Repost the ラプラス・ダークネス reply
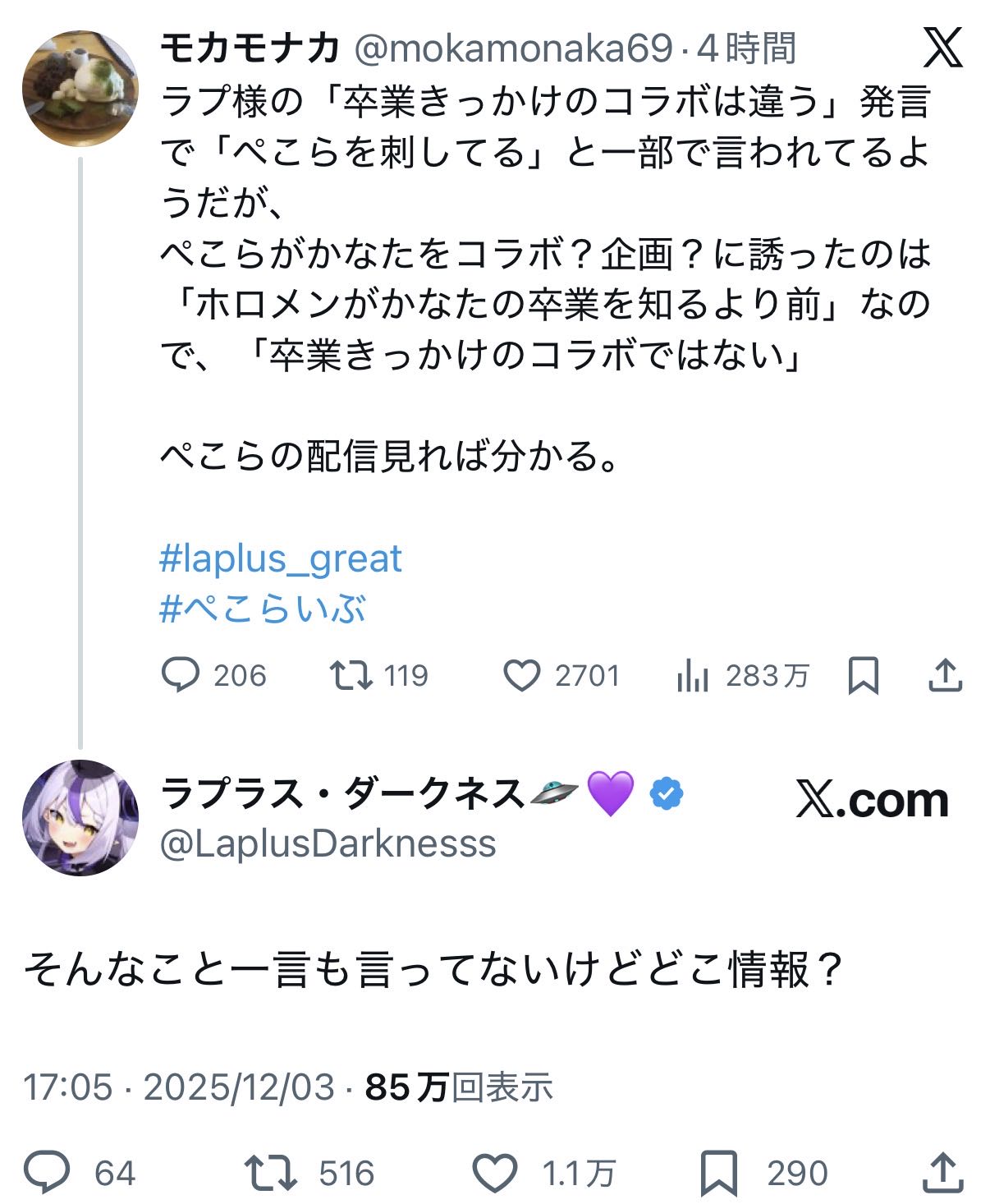The width and height of the screenshot is (990, 1204). coord(271,1172)
